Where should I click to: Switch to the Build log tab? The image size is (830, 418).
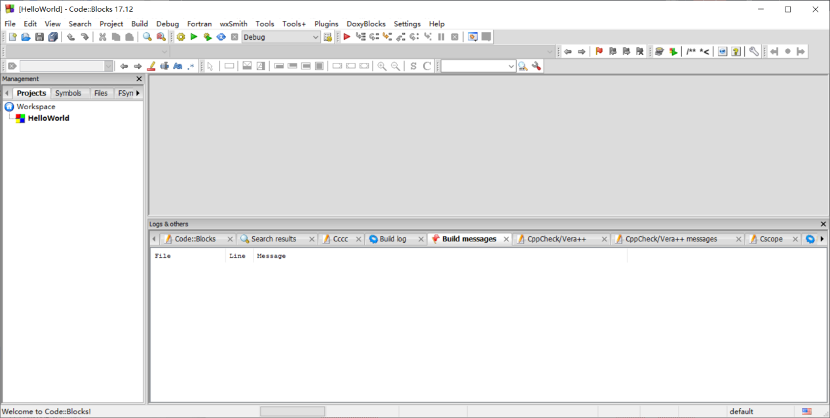pos(393,239)
